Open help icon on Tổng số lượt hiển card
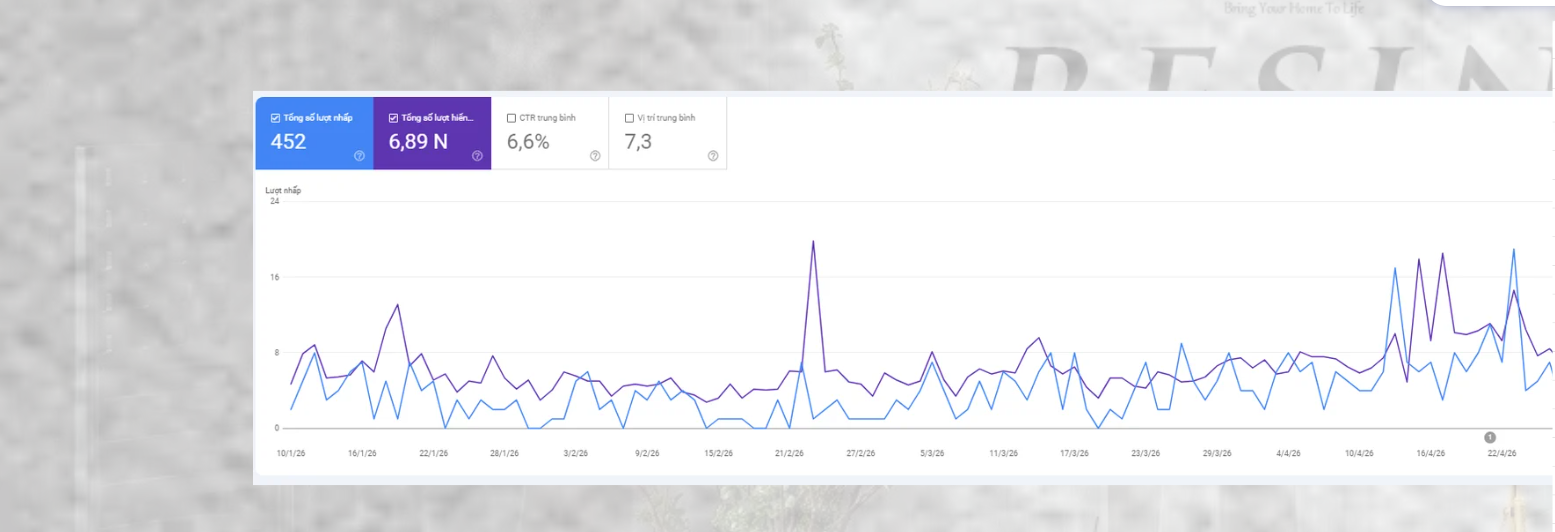 pos(477,156)
